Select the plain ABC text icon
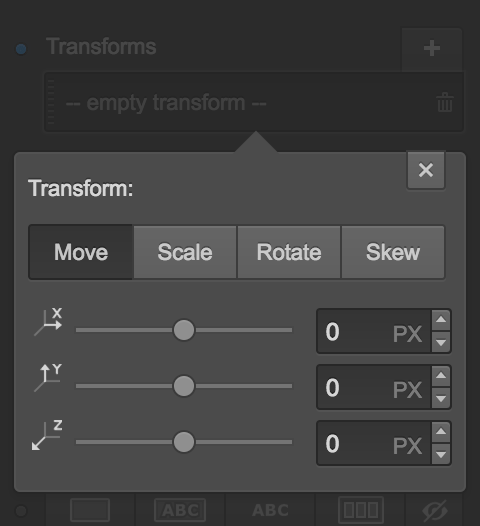 click(270, 510)
